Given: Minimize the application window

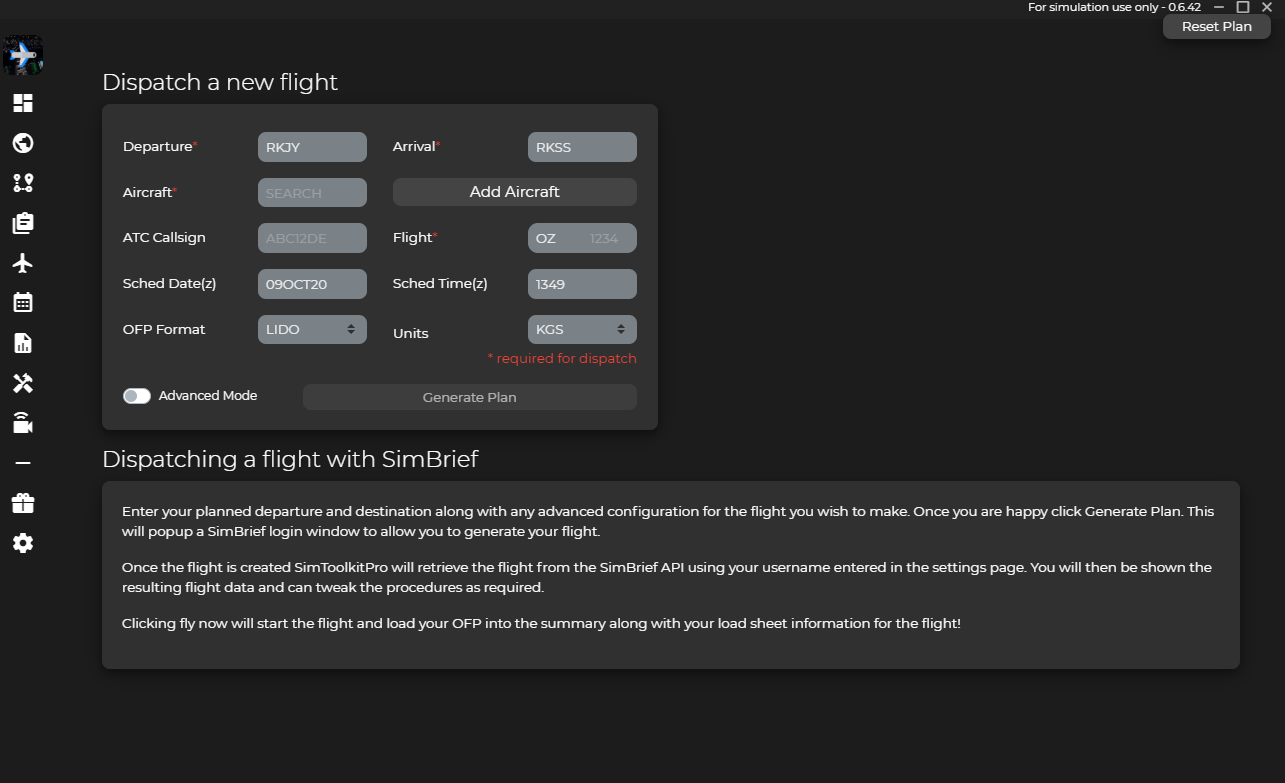Looking at the screenshot, I should [x=1219, y=7].
